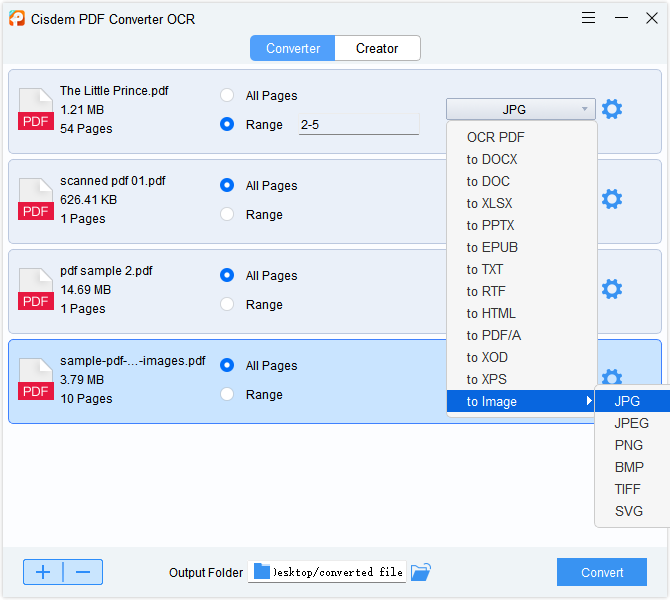Select Range for sample-pdf images file
The height and width of the screenshot is (600, 670).
coord(227,394)
